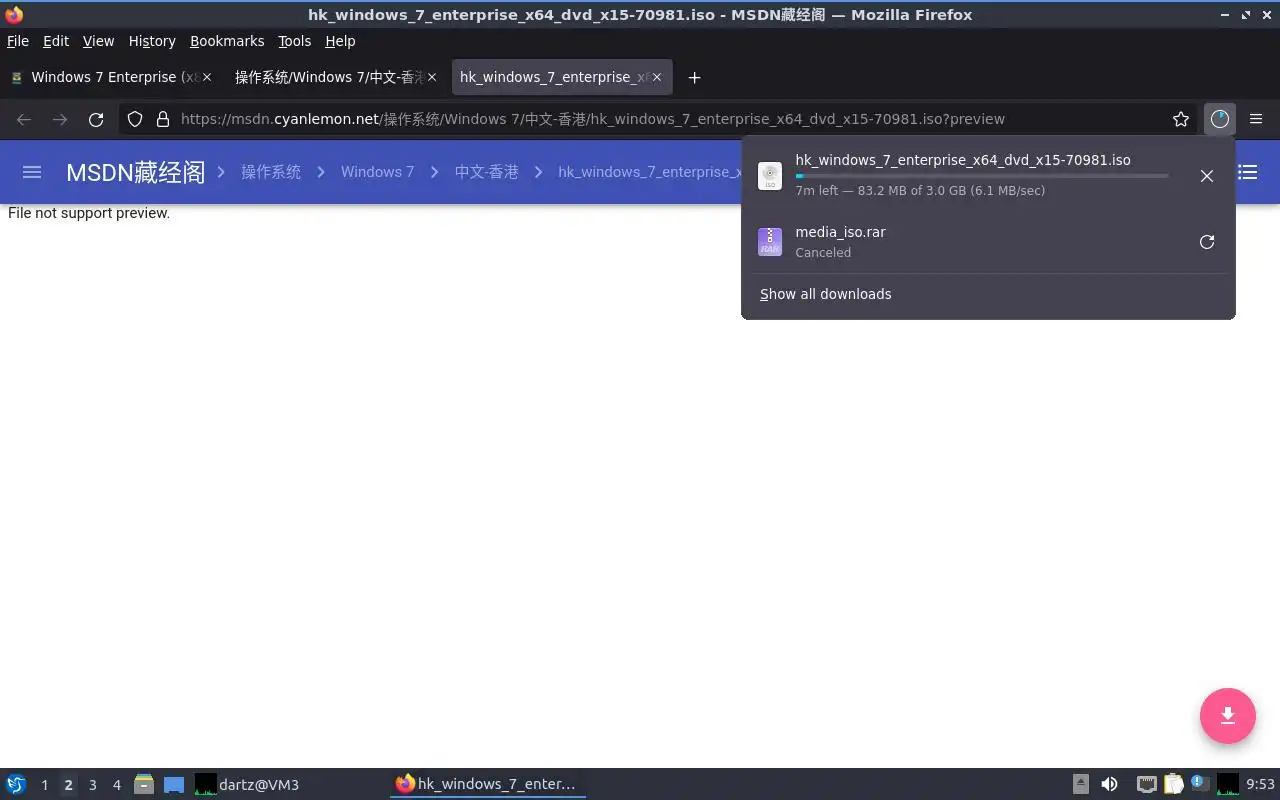Close the 操作系统/Windows 7 tab
This screenshot has height=800, width=1280.
432,77
